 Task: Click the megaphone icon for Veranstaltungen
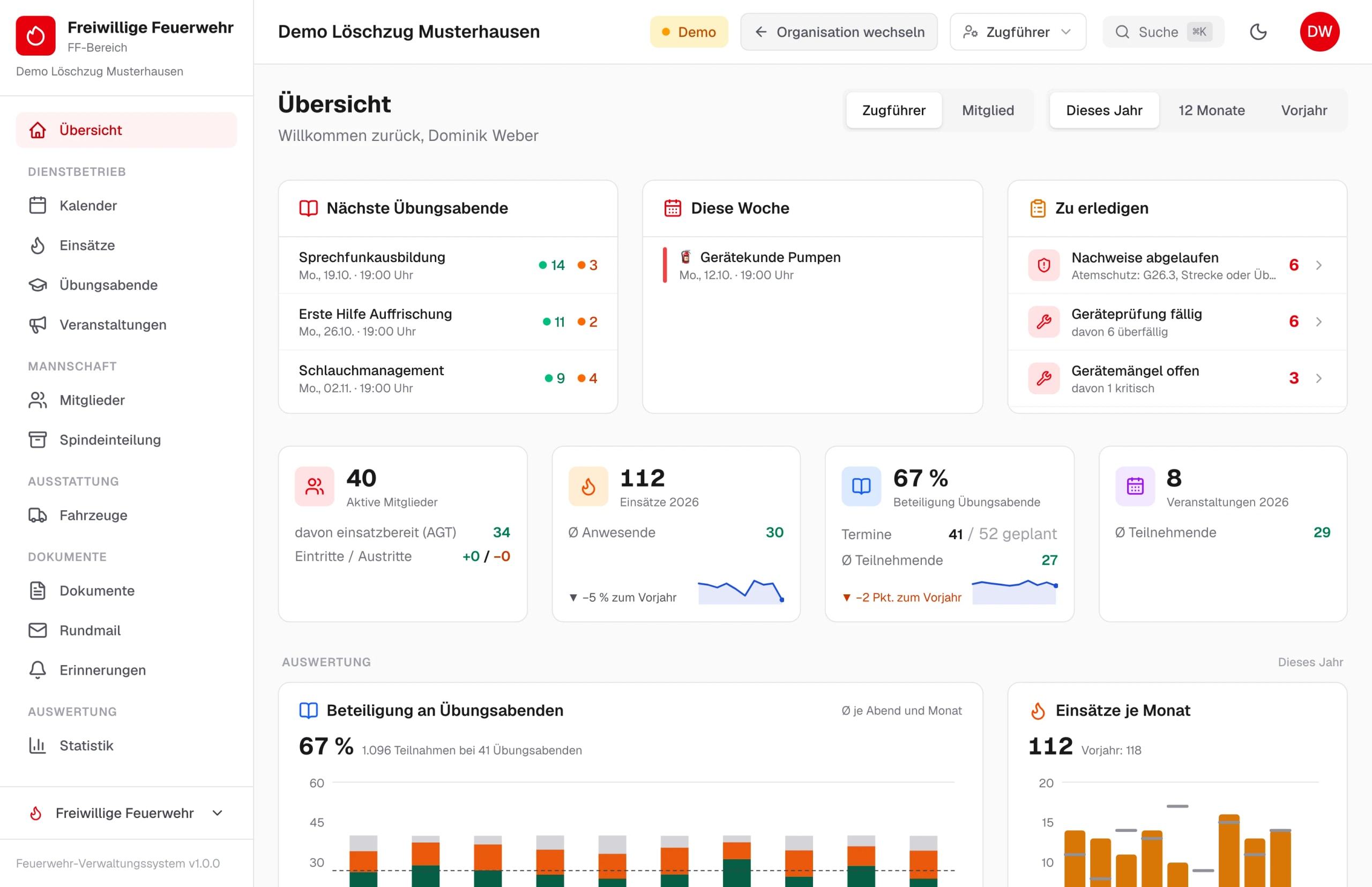(x=38, y=325)
